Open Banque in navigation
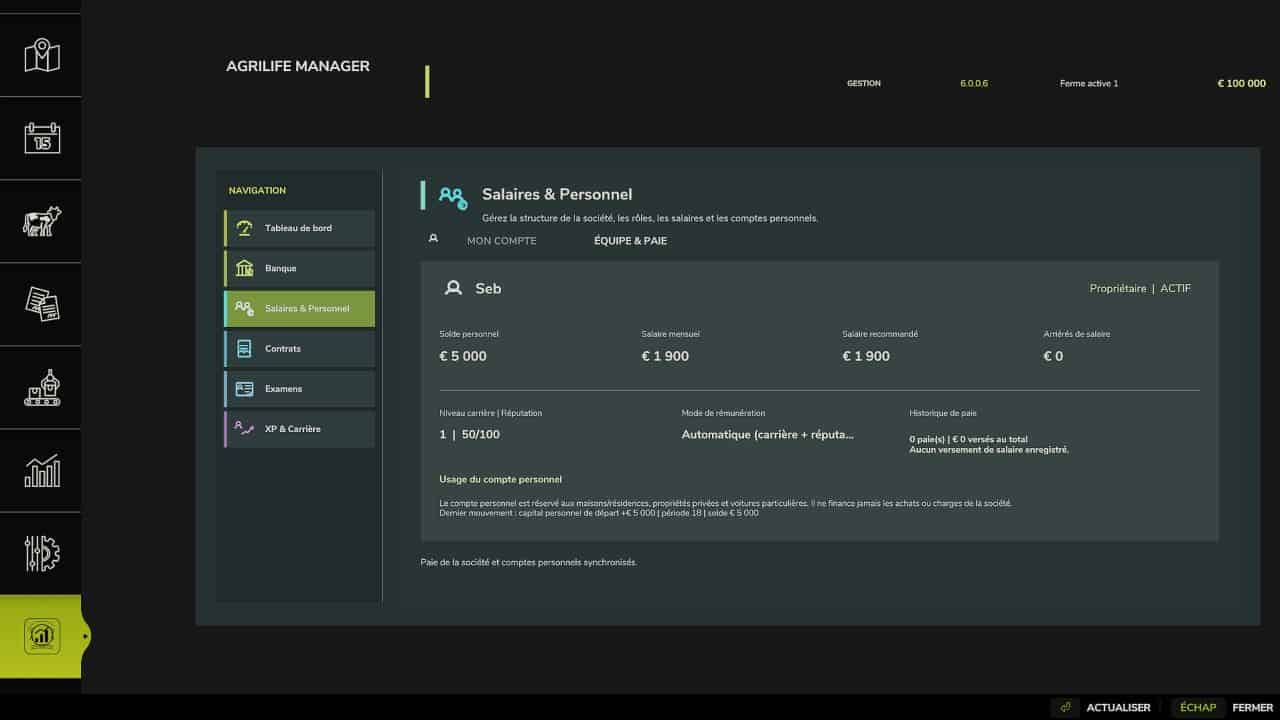The image size is (1280, 720). (299, 268)
